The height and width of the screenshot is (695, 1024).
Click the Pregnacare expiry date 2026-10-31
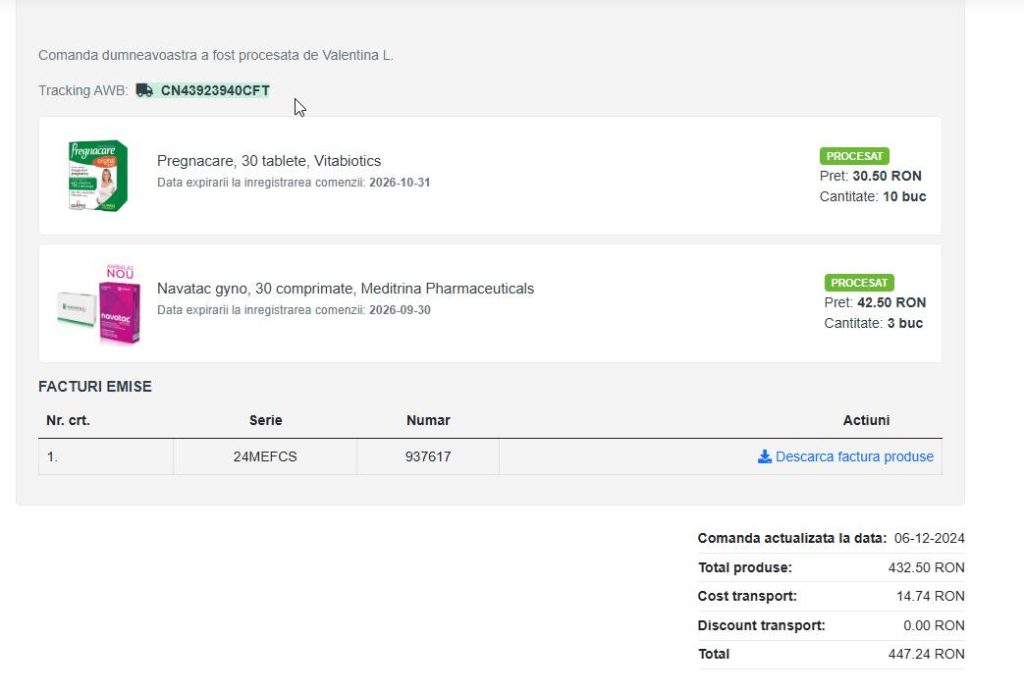tap(399, 182)
